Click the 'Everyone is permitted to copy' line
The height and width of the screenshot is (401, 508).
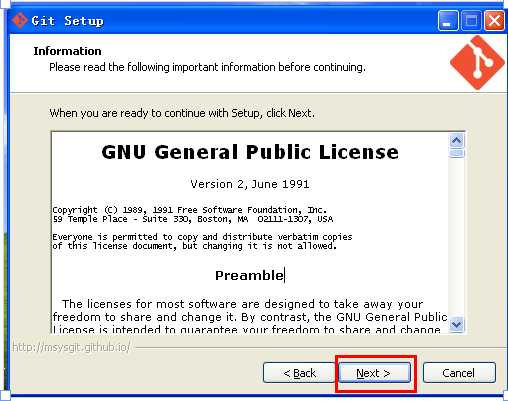click(202, 237)
